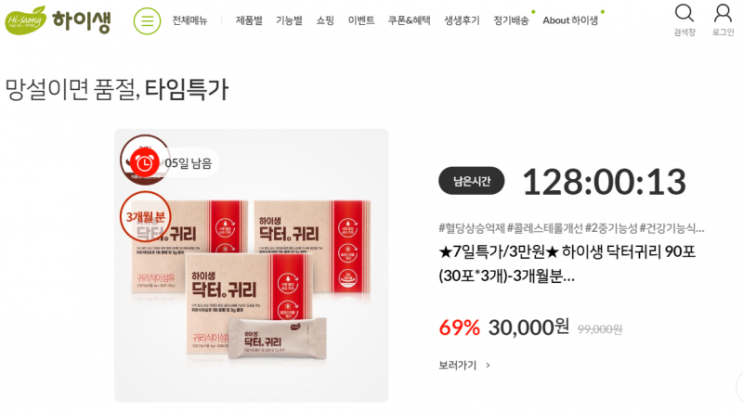Open the 이벤트 menu item
This screenshot has height=411, width=743.
[361, 20]
